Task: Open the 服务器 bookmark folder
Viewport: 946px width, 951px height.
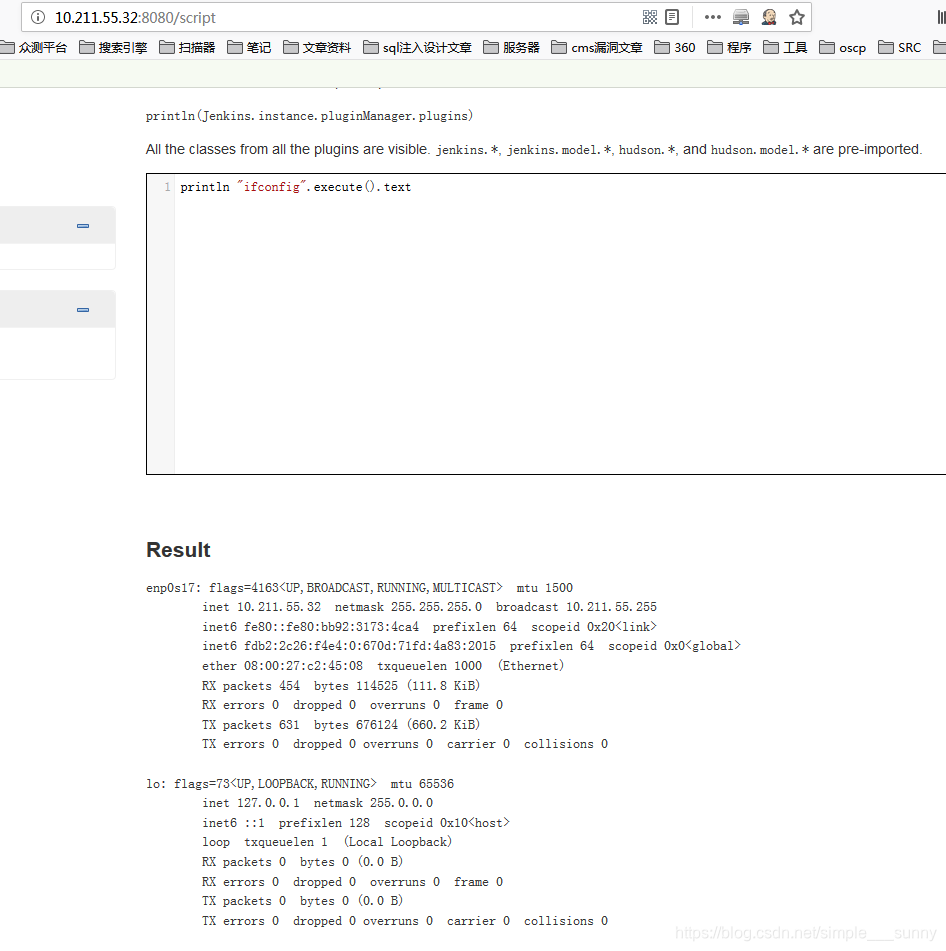Action: pos(511,47)
